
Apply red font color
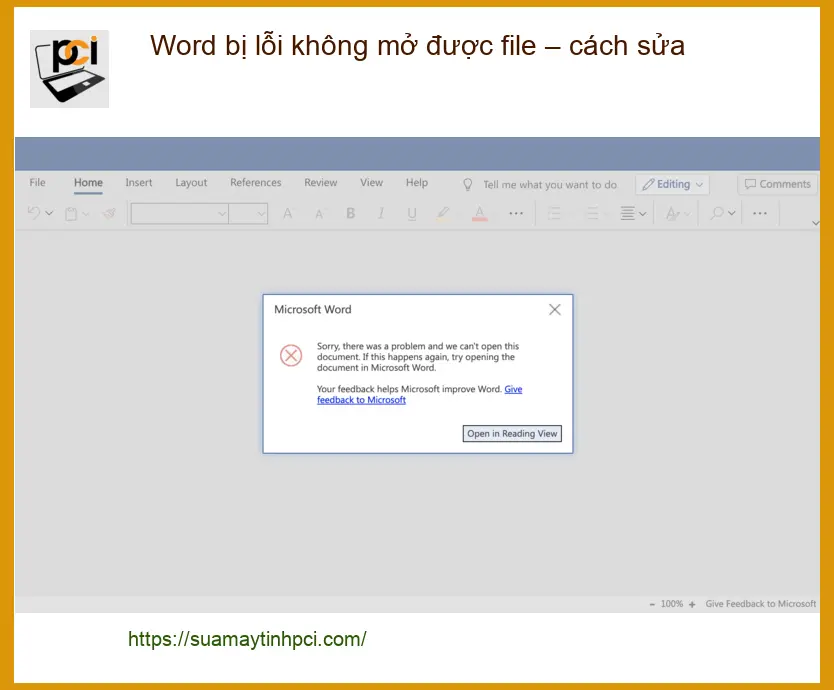pos(480,214)
